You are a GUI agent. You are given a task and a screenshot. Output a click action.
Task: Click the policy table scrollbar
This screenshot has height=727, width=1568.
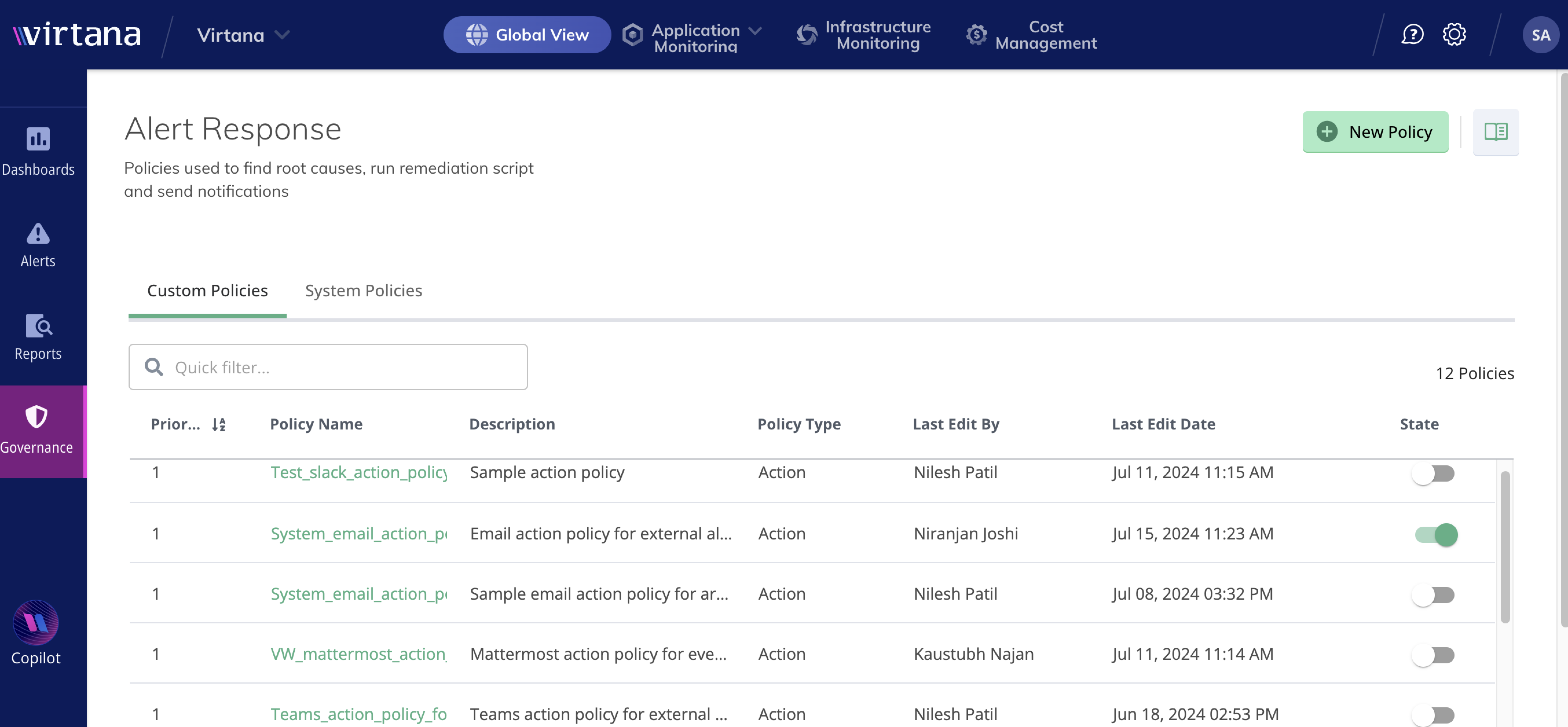(1505, 546)
